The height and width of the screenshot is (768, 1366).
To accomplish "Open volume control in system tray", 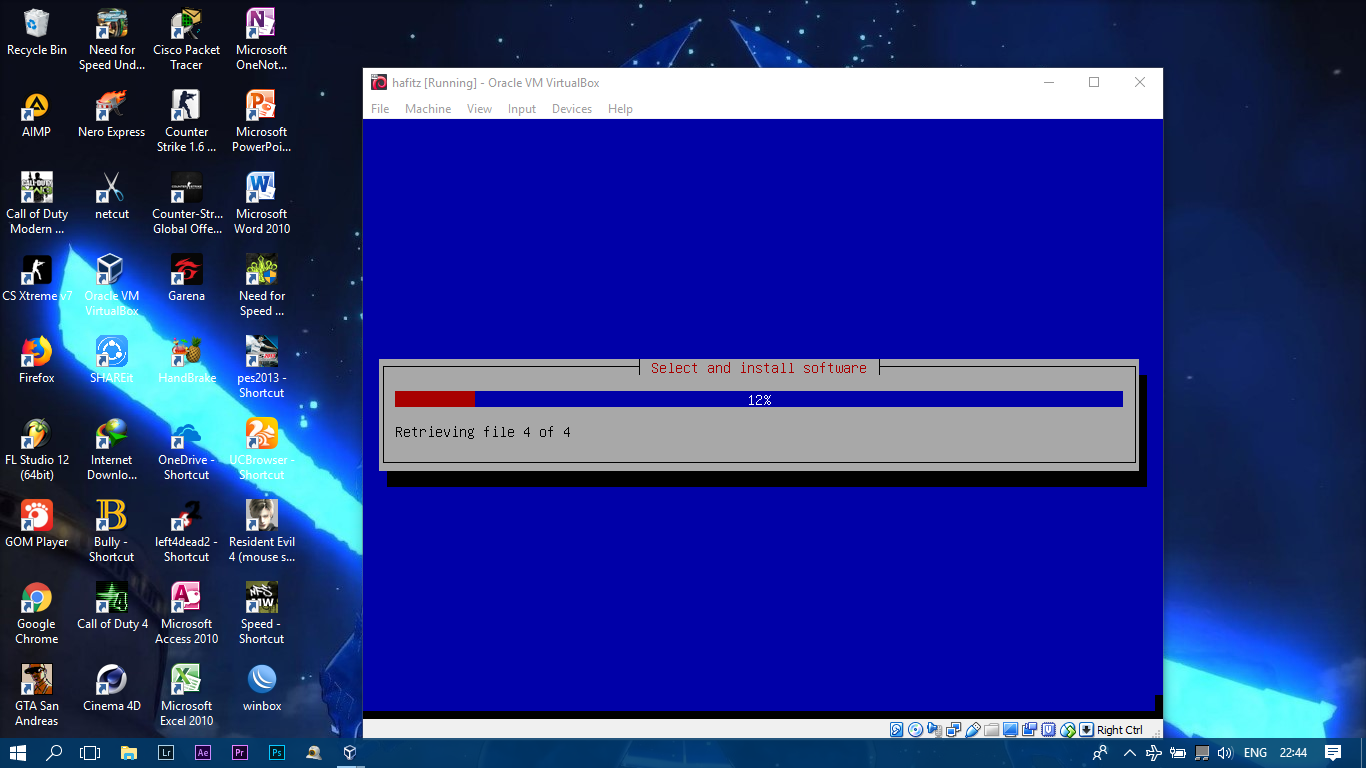I will [1226, 753].
